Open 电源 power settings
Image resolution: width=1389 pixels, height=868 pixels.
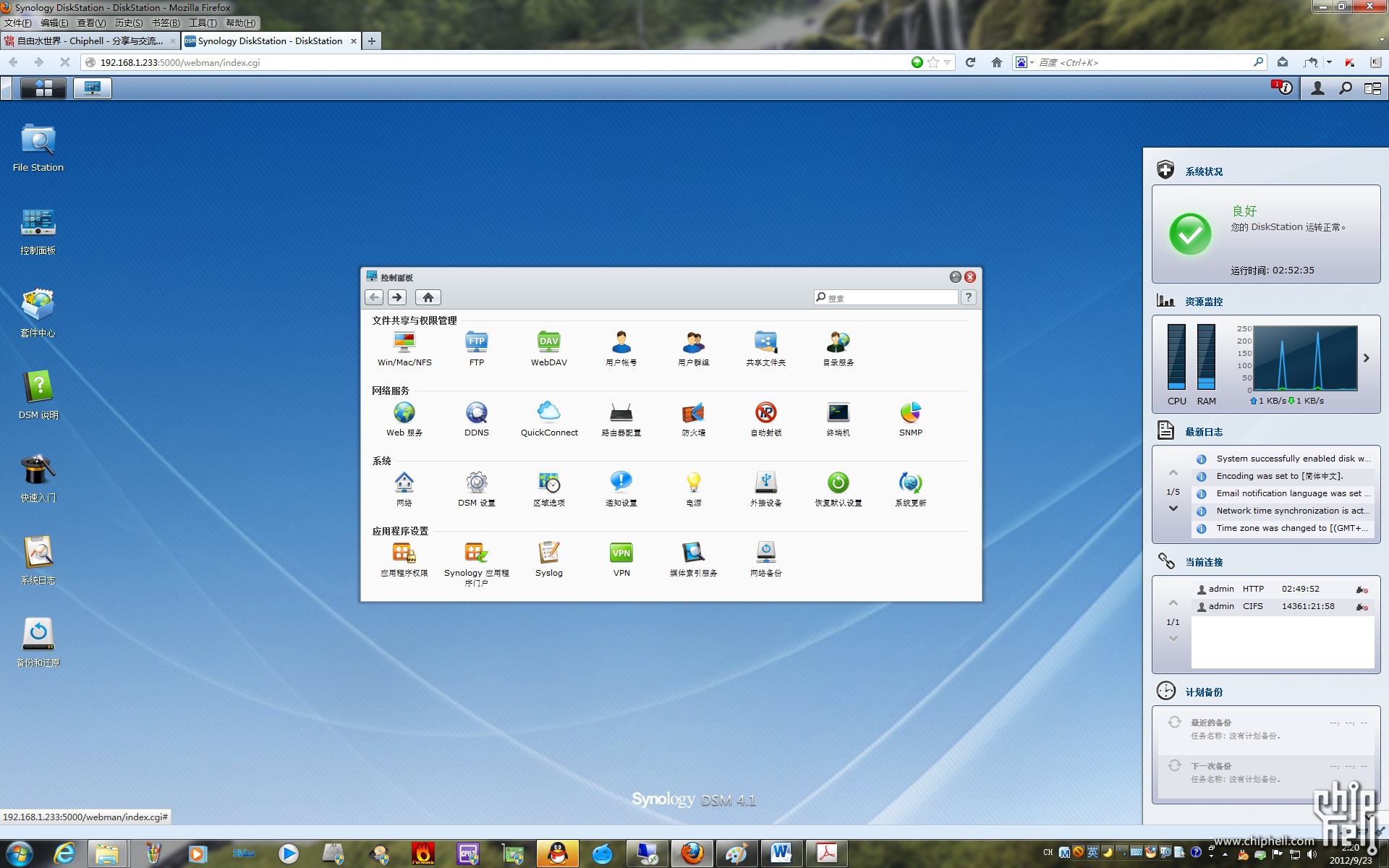(694, 489)
